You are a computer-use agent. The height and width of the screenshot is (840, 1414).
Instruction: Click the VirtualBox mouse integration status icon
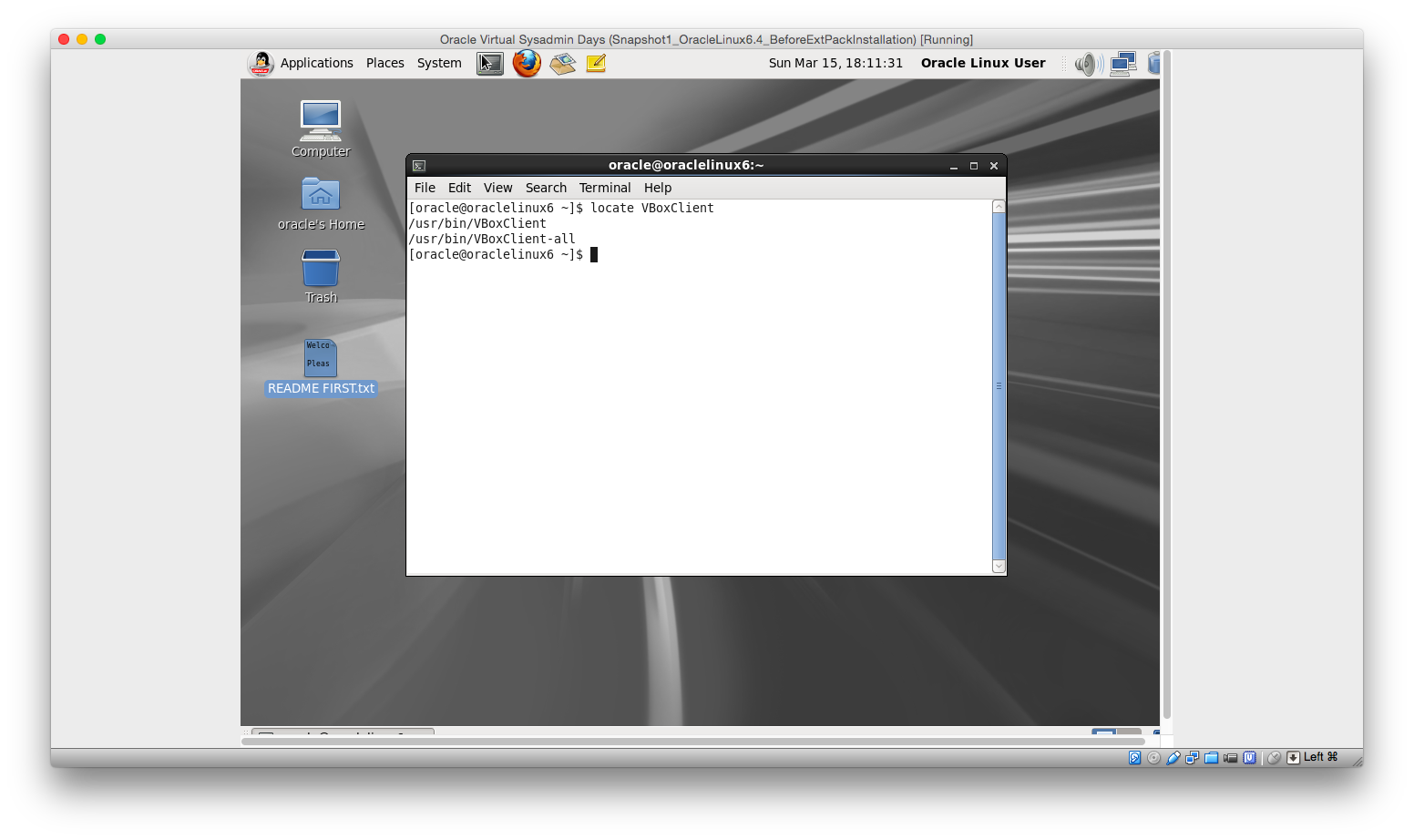[1274, 758]
